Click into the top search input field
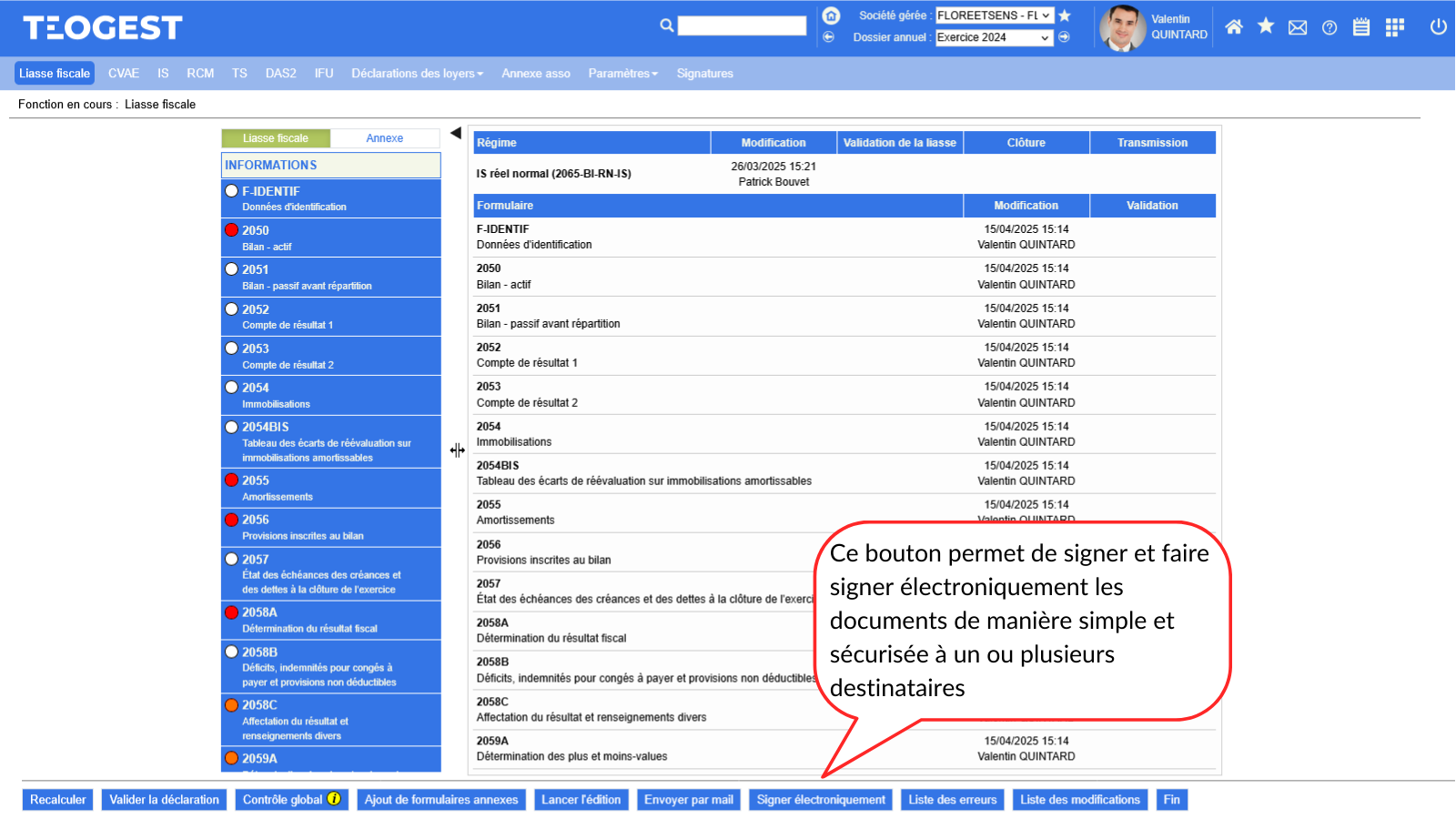The width and height of the screenshot is (1456, 819). [742, 25]
